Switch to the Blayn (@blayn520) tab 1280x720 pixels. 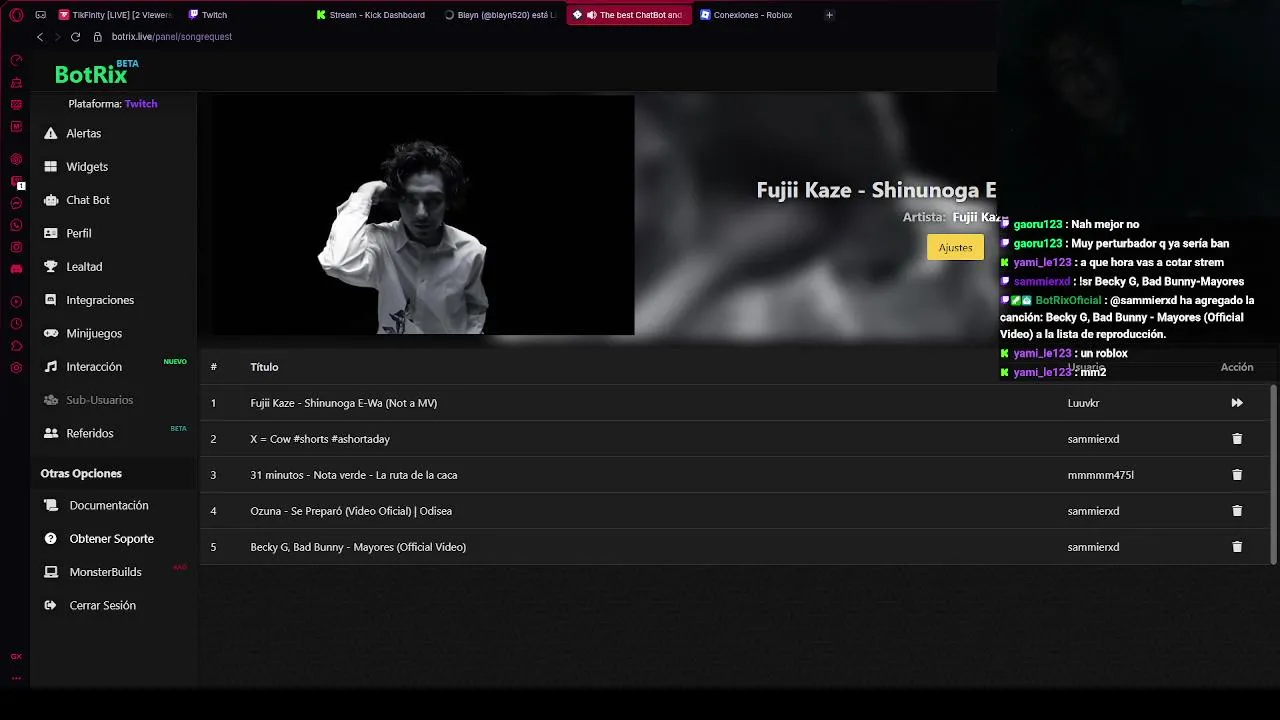pyautogui.click(x=500, y=15)
